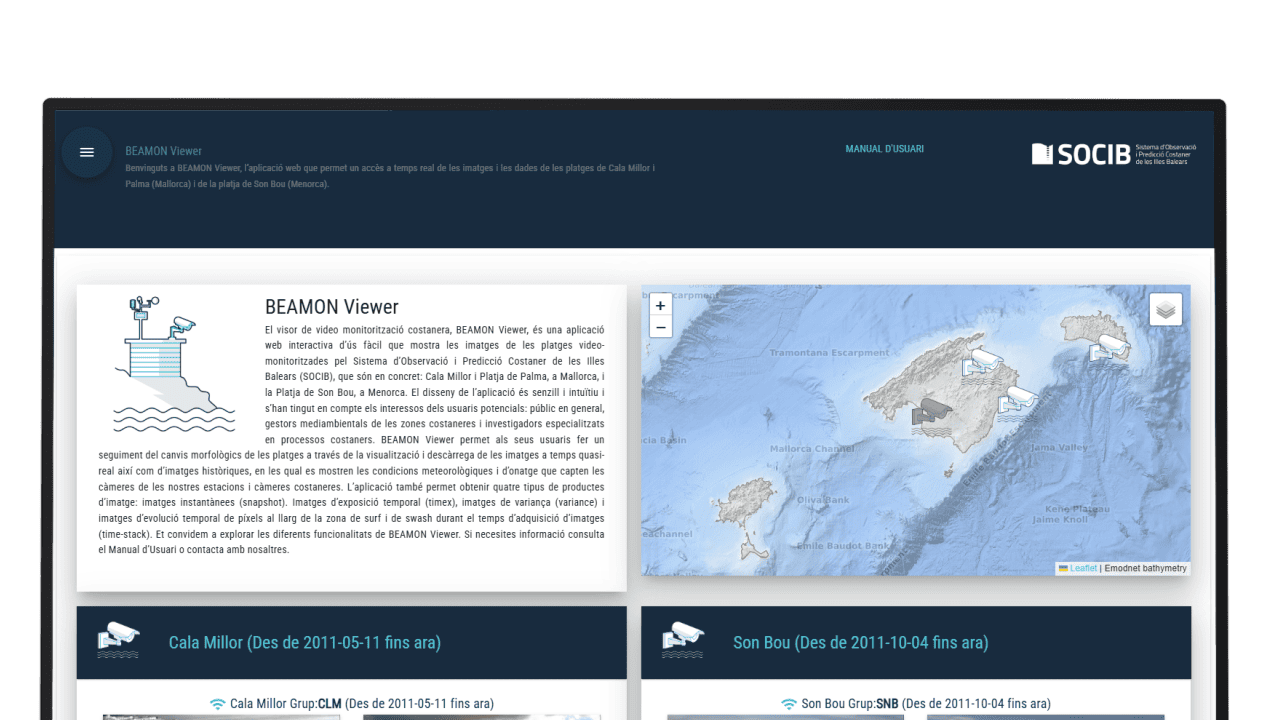Click the Benvinguts a BEAMON Viewer welcome text
This screenshot has width=1280, height=720.
[390, 176]
